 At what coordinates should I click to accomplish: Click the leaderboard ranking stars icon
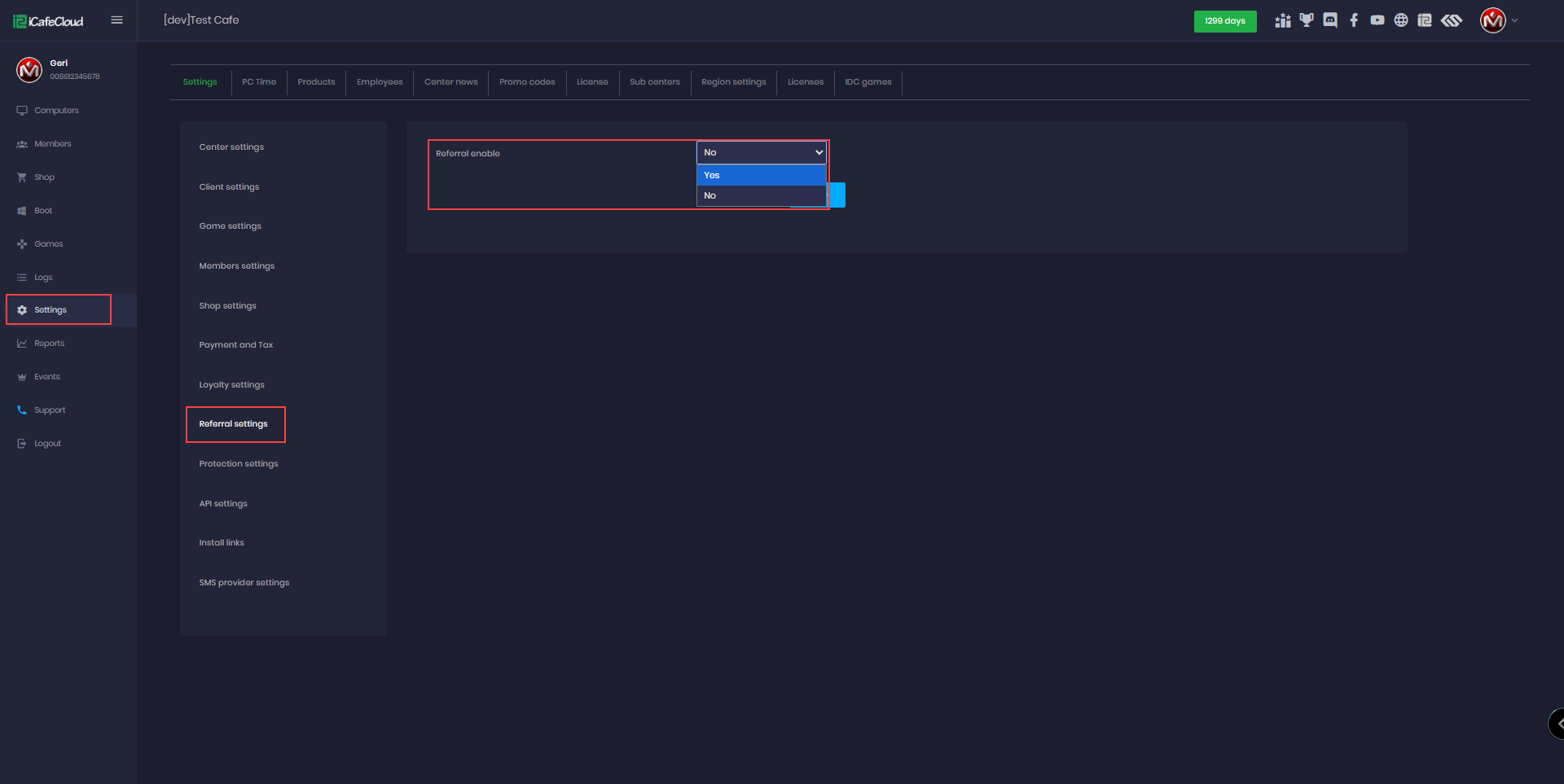[1283, 20]
